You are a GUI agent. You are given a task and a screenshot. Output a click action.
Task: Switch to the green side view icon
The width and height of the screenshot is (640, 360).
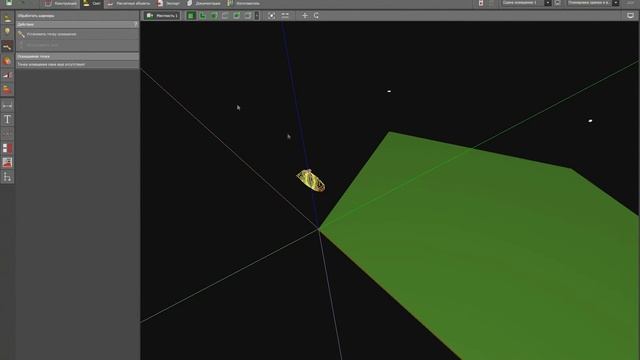tap(237, 16)
